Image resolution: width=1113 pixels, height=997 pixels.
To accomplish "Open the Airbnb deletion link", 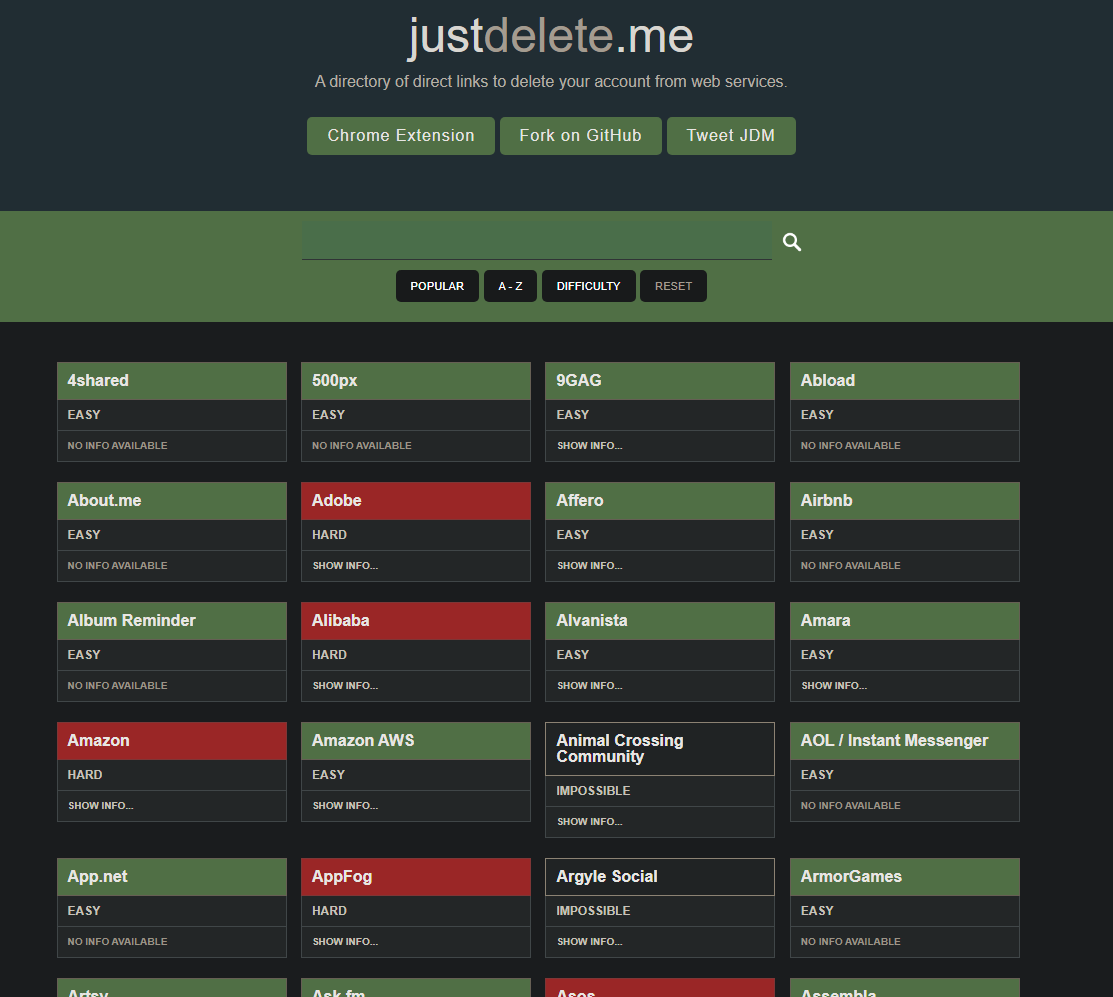I will (904, 501).
